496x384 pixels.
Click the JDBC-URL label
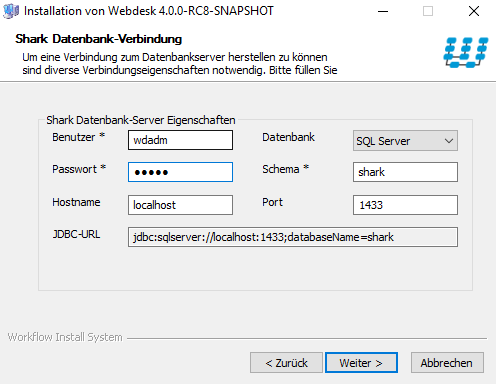76,234
